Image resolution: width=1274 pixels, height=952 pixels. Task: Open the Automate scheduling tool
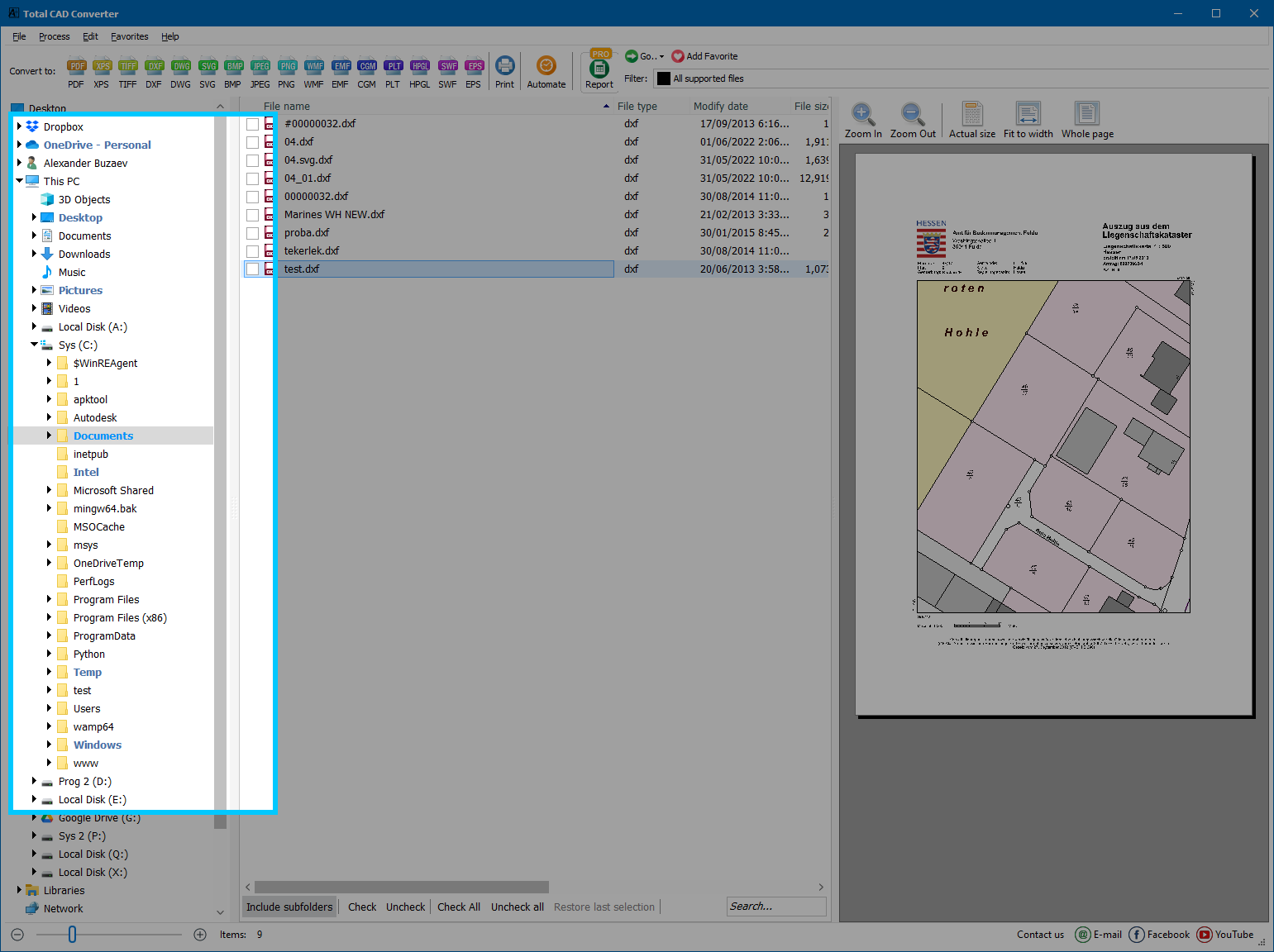tap(546, 72)
